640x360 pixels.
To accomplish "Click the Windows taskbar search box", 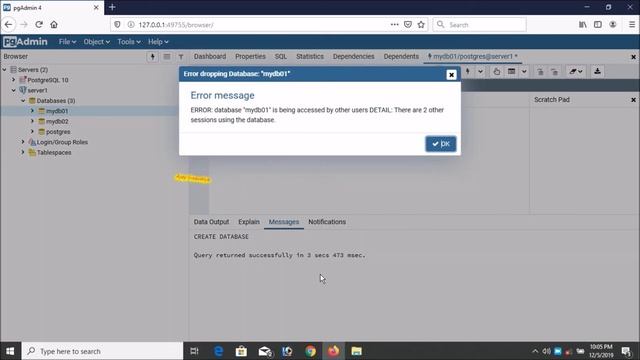I will (x=102, y=351).
